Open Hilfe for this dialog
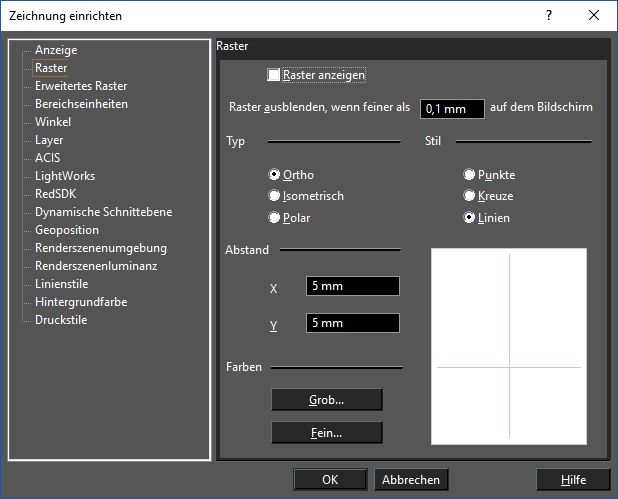 tap(573, 480)
